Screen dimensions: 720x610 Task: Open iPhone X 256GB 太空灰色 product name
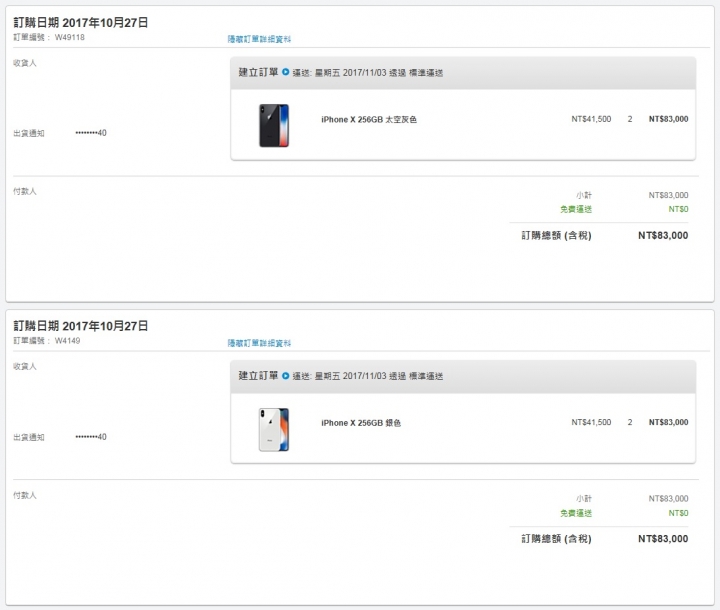click(x=369, y=119)
